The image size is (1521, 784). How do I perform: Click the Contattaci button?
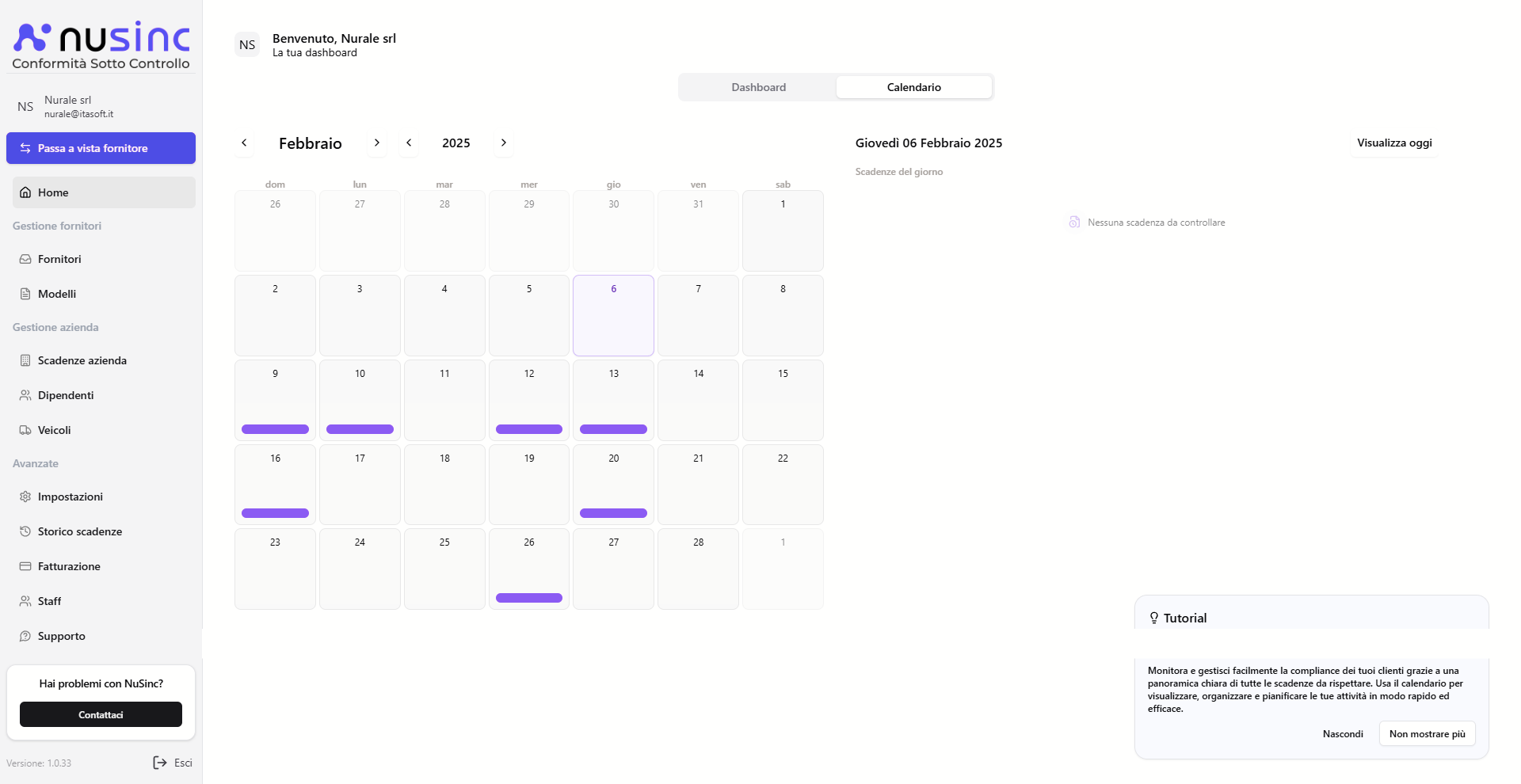click(101, 715)
